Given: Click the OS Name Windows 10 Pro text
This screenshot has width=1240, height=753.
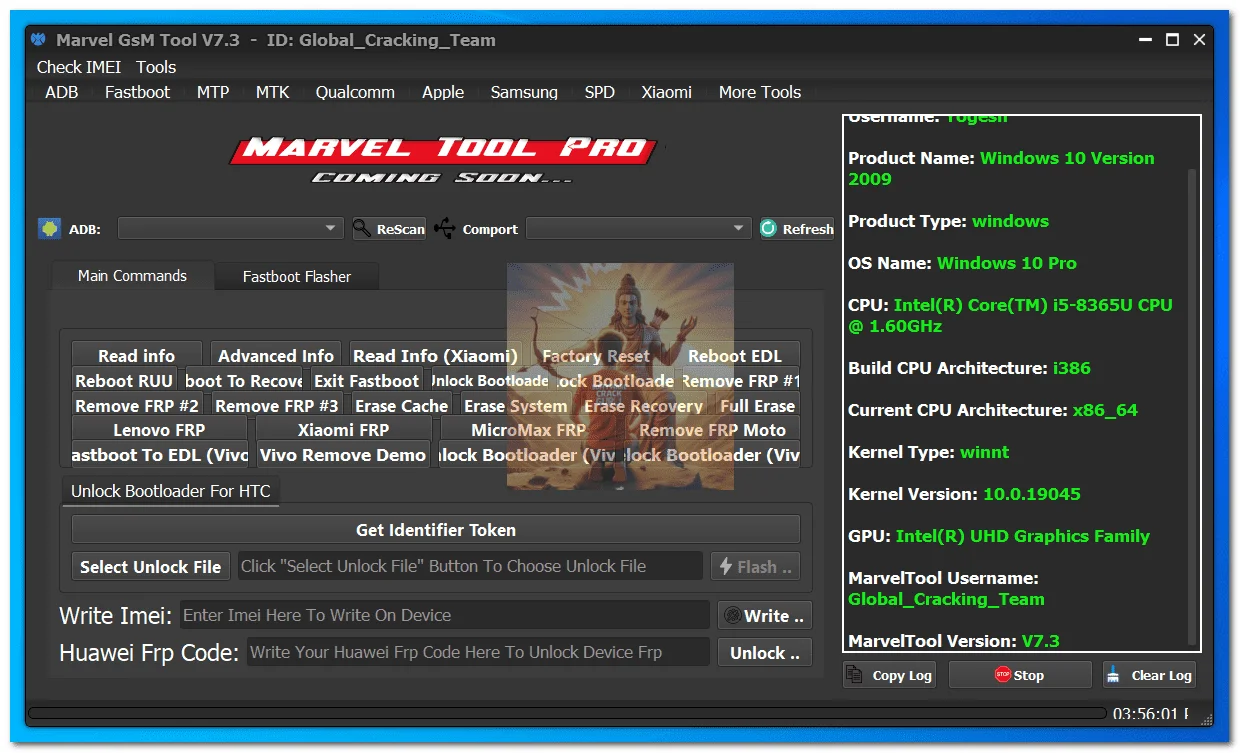Looking at the screenshot, I should click(962, 263).
